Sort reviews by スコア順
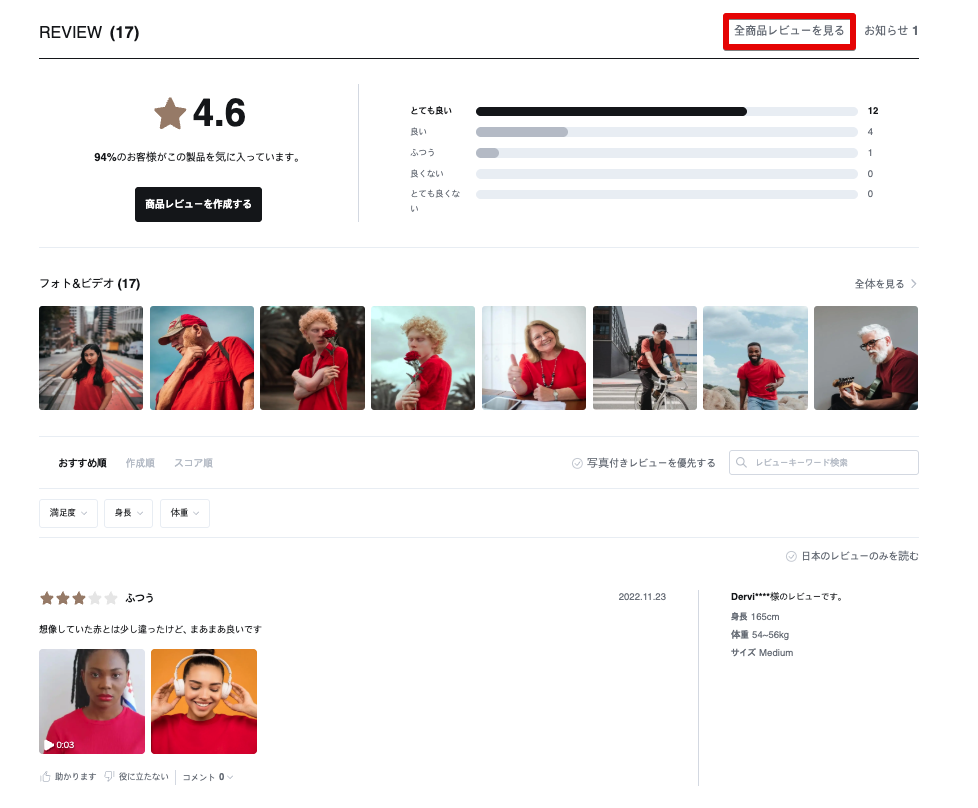 tap(193, 463)
